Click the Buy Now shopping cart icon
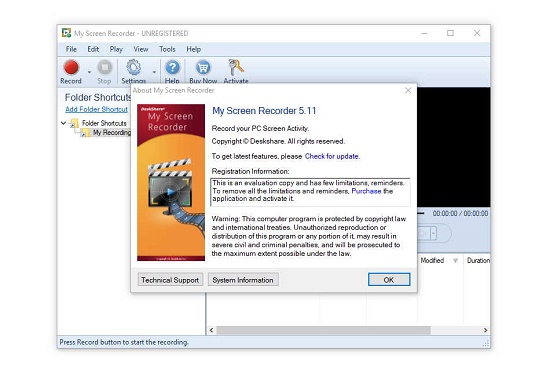The width and height of the screenshot is (550, 374). click(x=203, y=67)
